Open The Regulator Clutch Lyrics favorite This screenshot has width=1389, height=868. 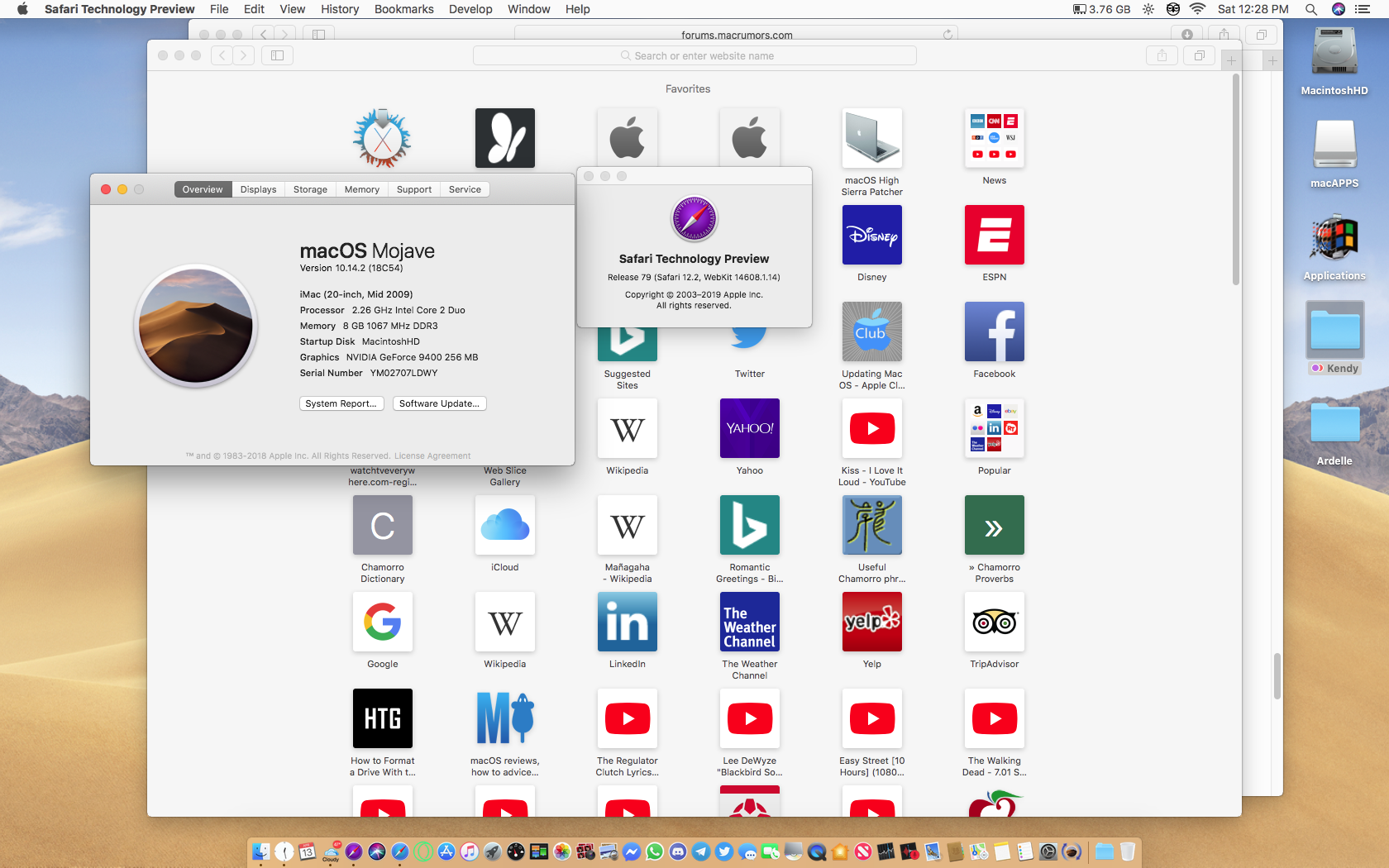(x=627, y=718)
